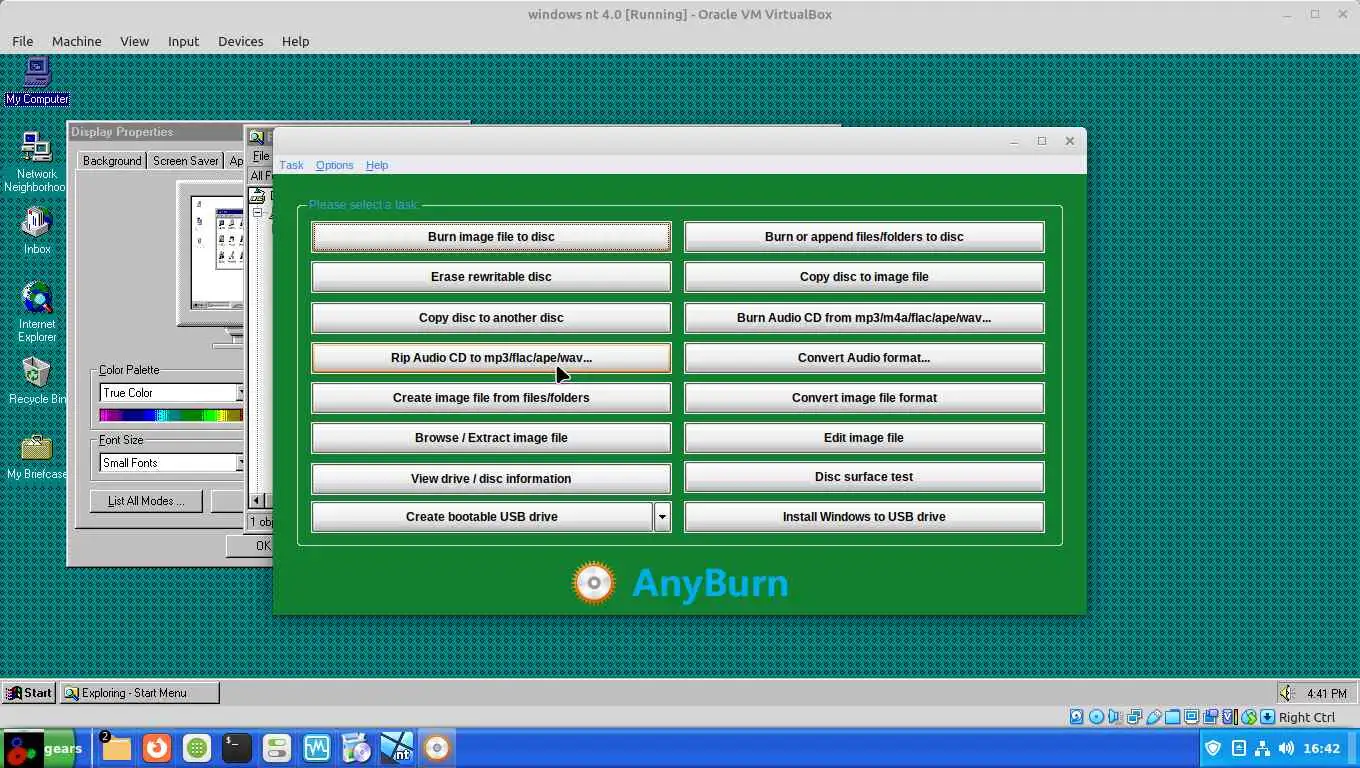Screen dimensions: 1360x768
Task: Open file manager in host taskbar
Action: click(x=116, y=748)
